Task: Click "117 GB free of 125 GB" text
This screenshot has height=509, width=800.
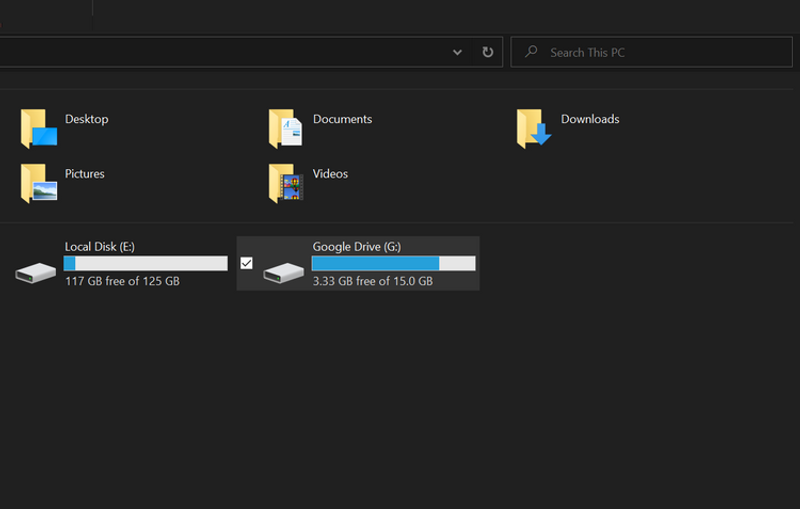Action: (x=122, y=281)
